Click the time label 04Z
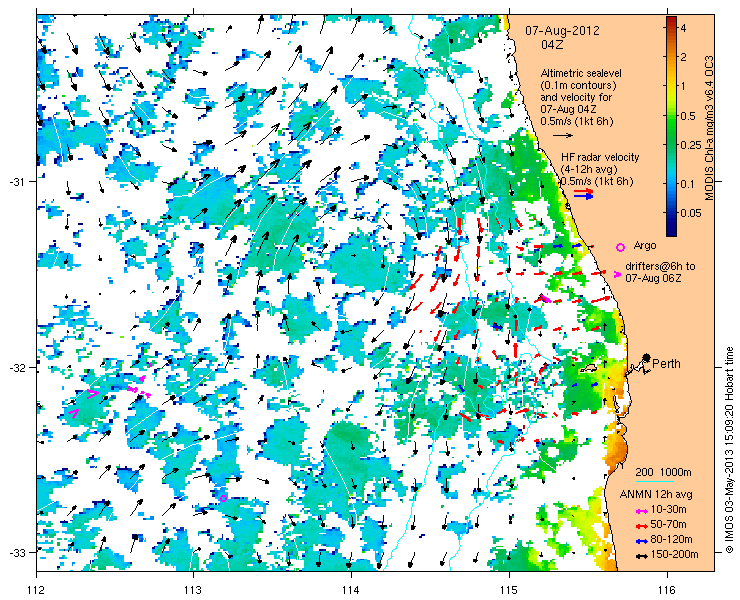The height and width of the screenshot is (600, 740). 552,45
